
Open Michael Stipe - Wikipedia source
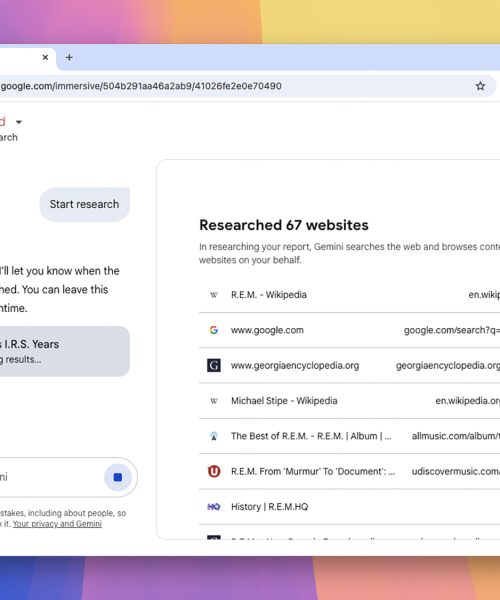(349, 401)
